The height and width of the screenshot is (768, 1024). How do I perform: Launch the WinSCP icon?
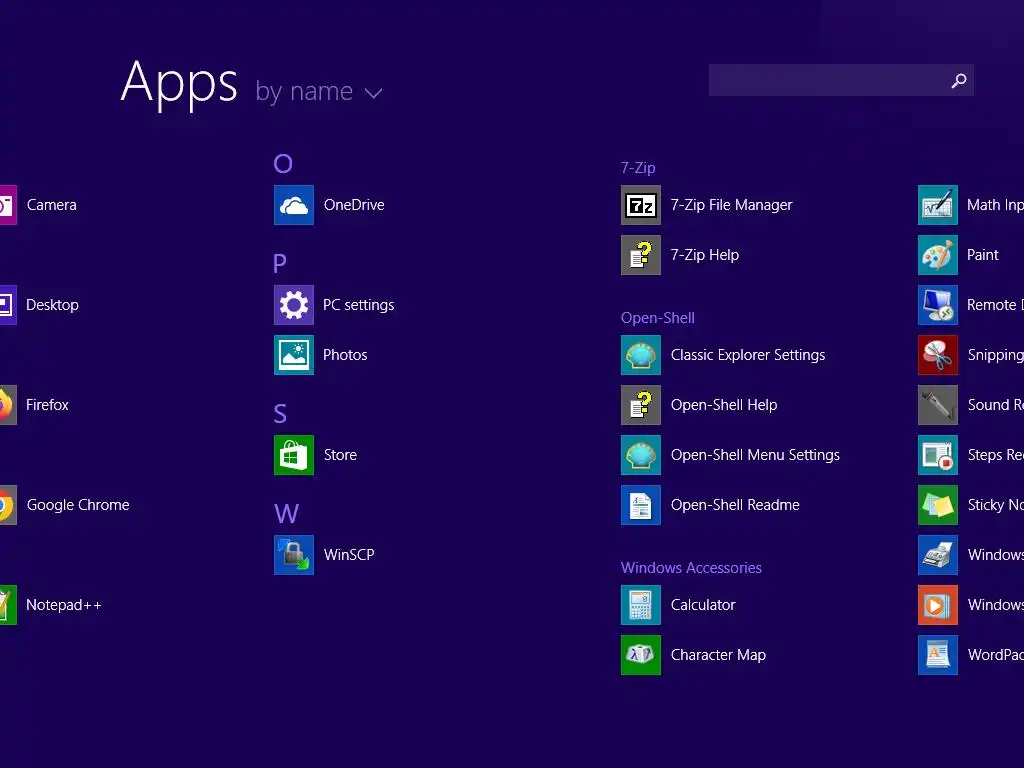click(294, 554)
